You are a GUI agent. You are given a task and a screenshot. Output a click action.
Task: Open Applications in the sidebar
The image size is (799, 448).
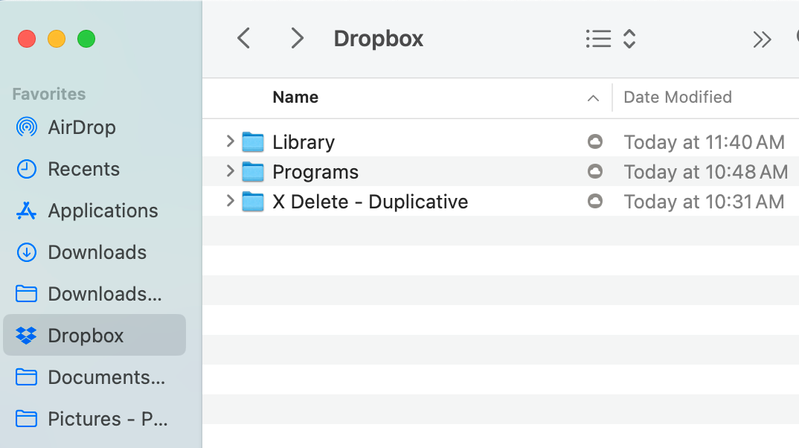pyautogui.click(x=103, y=211)
